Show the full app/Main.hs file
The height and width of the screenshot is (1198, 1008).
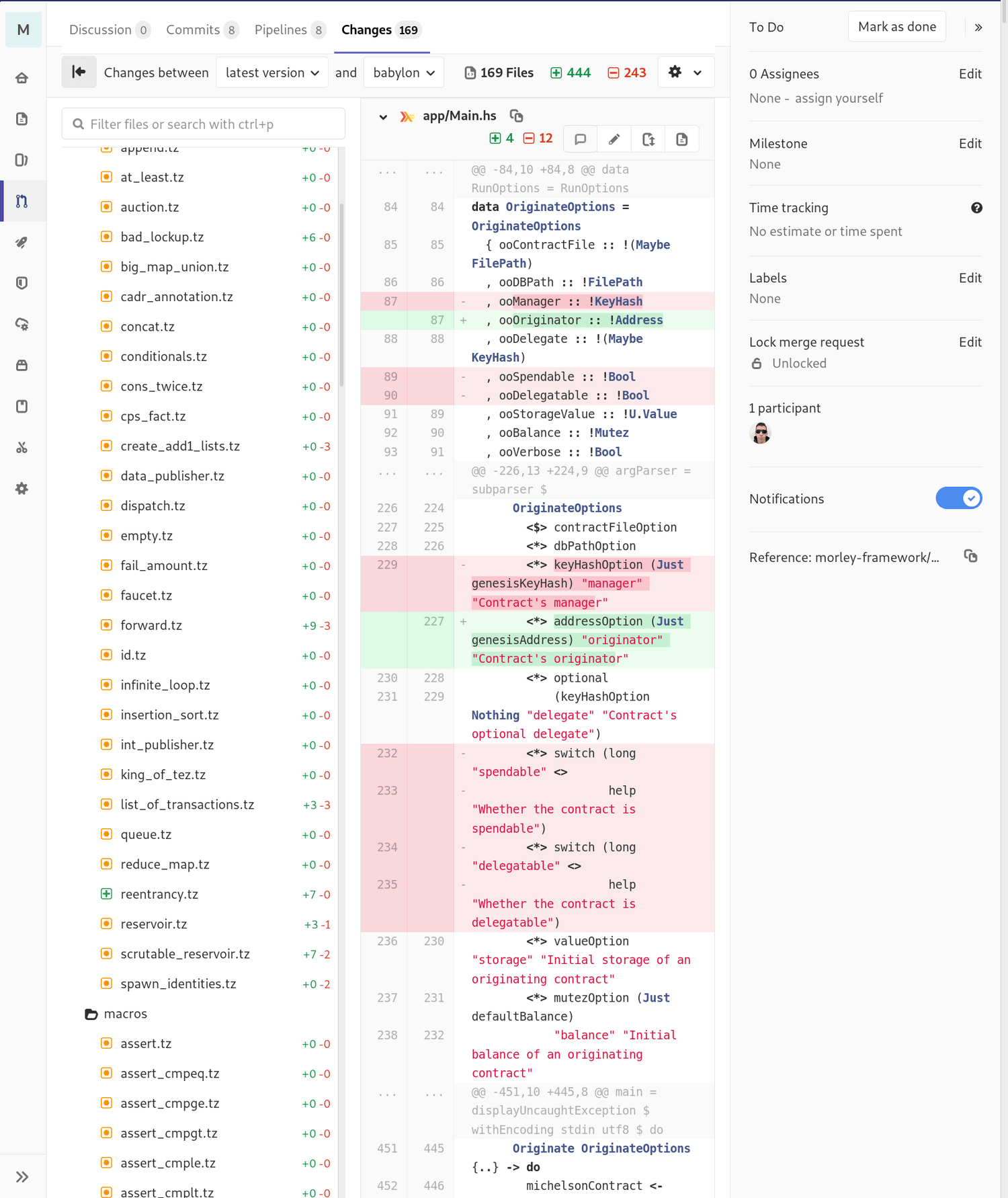click(x=648, y=139)
